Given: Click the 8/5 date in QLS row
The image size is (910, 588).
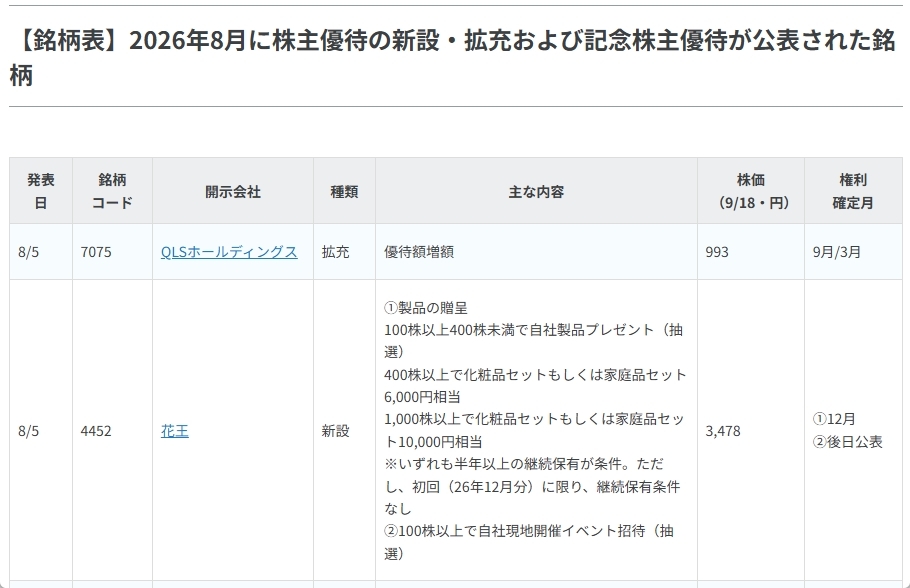Looking at the screenshot, I should click(x=28, y=252).
